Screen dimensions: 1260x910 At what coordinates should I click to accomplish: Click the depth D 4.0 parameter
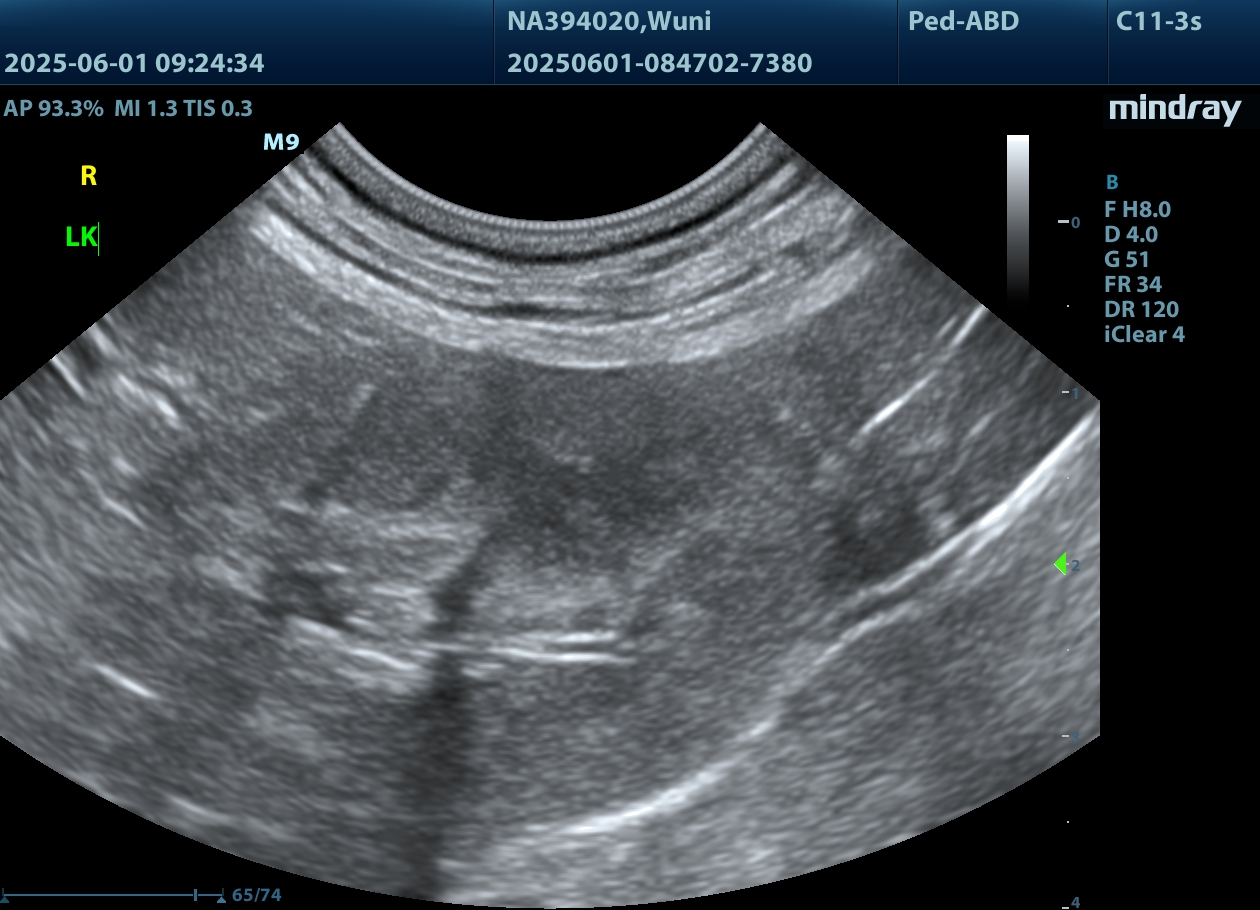point(1130,234)
